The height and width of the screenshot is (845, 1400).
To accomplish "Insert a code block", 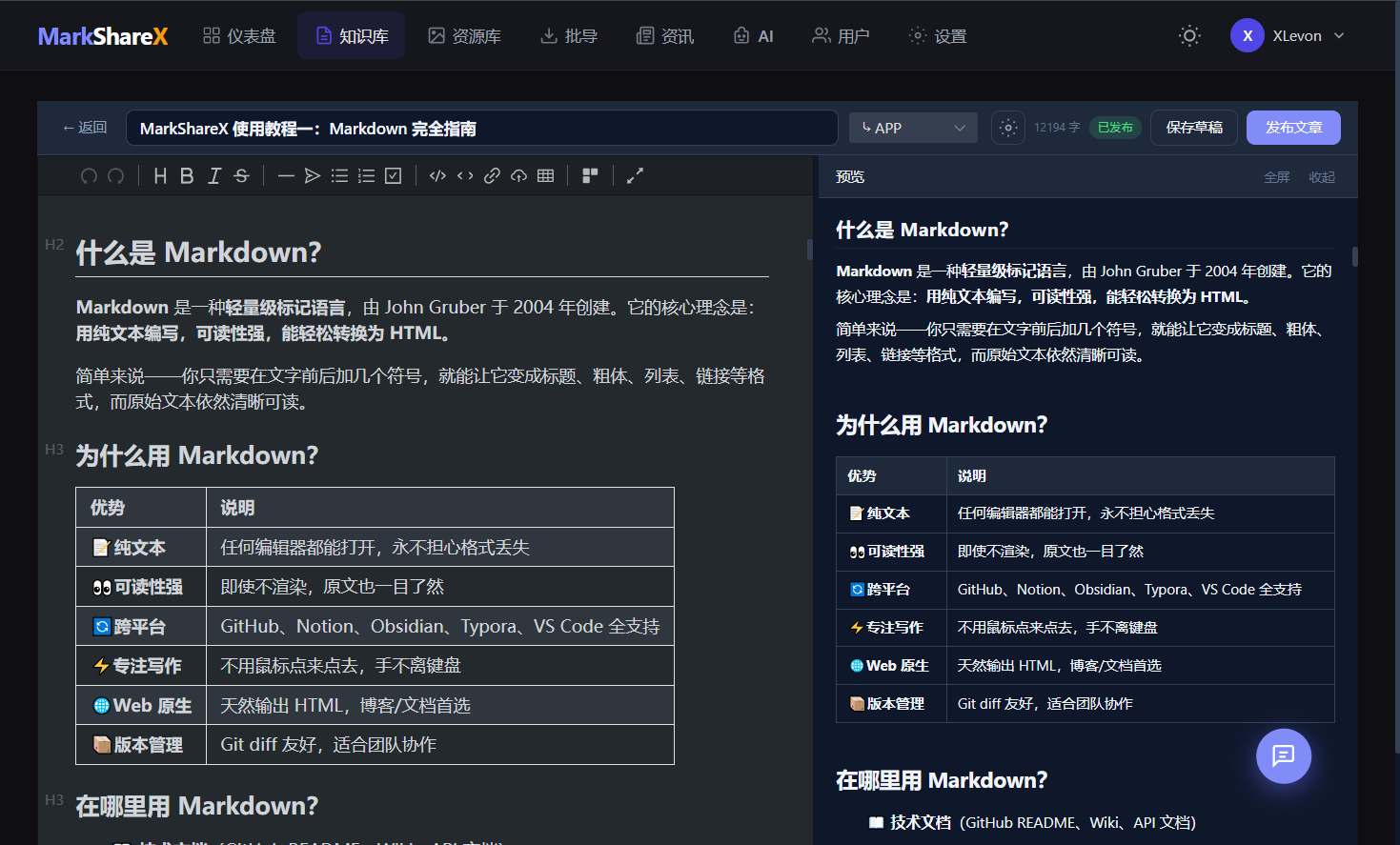I will tap(437, 175).
